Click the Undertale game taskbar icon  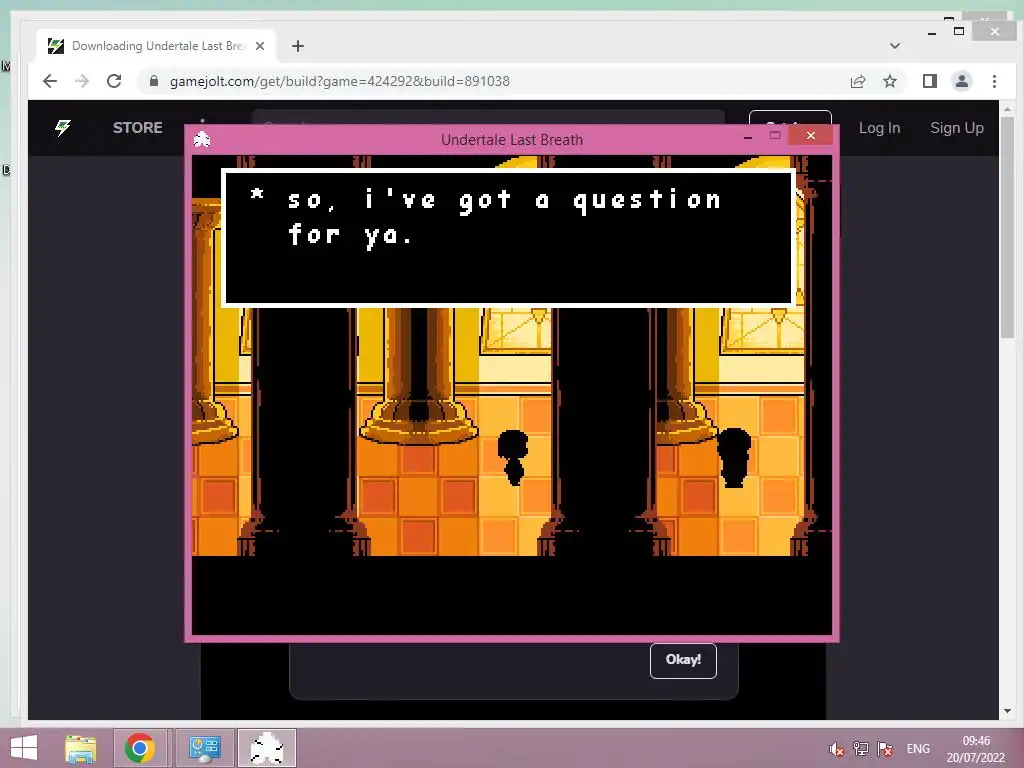pos(266,748)
